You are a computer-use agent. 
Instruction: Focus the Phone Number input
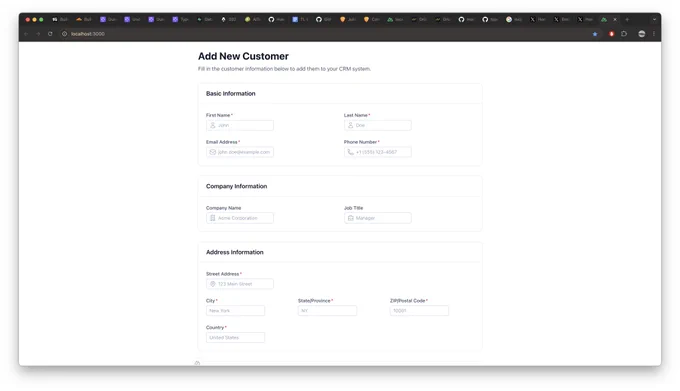[378, 152]
